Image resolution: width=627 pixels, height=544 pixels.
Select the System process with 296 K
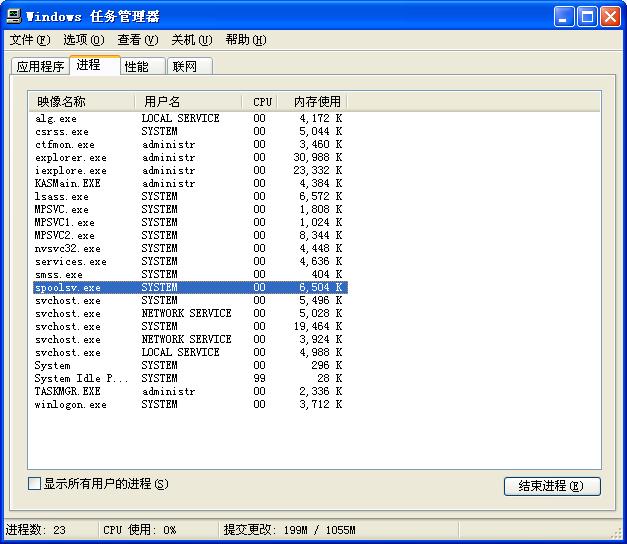190,365
